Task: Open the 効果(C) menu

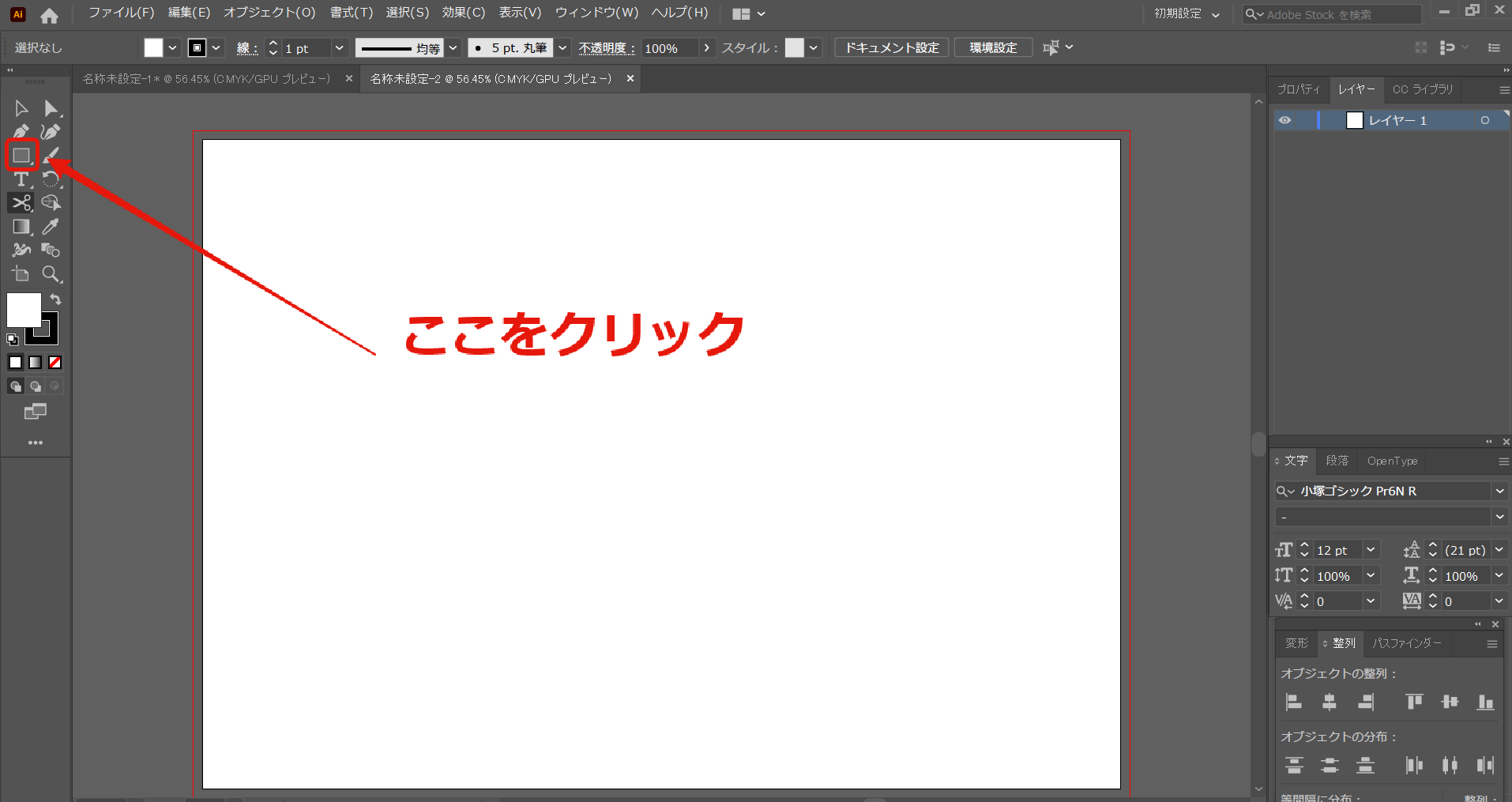Action: pos(464,13)
